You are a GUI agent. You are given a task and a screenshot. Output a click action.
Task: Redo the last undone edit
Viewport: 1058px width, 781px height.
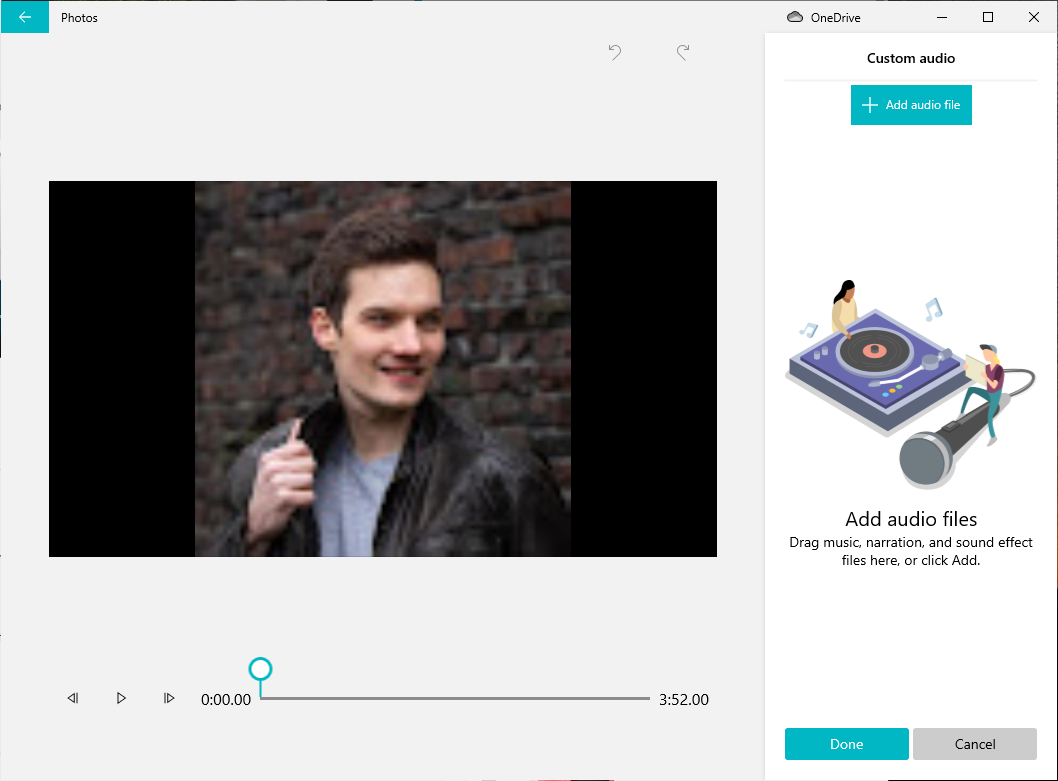pyautogui.click(x=683, y=52)
